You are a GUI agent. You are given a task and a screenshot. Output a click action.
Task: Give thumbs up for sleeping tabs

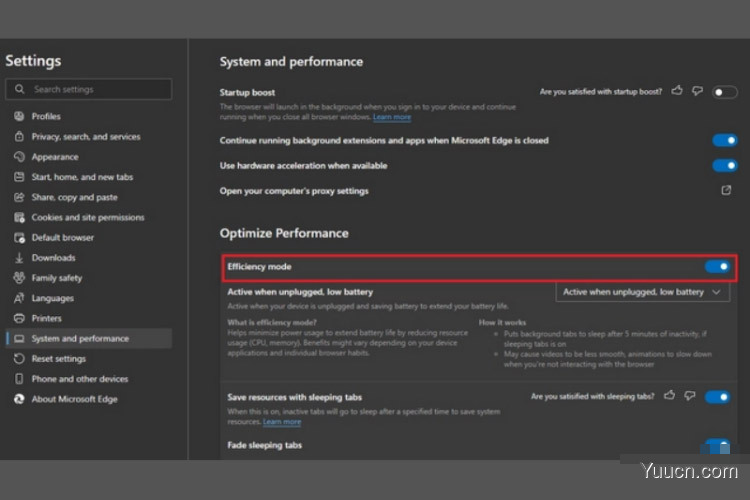point(670,395)
